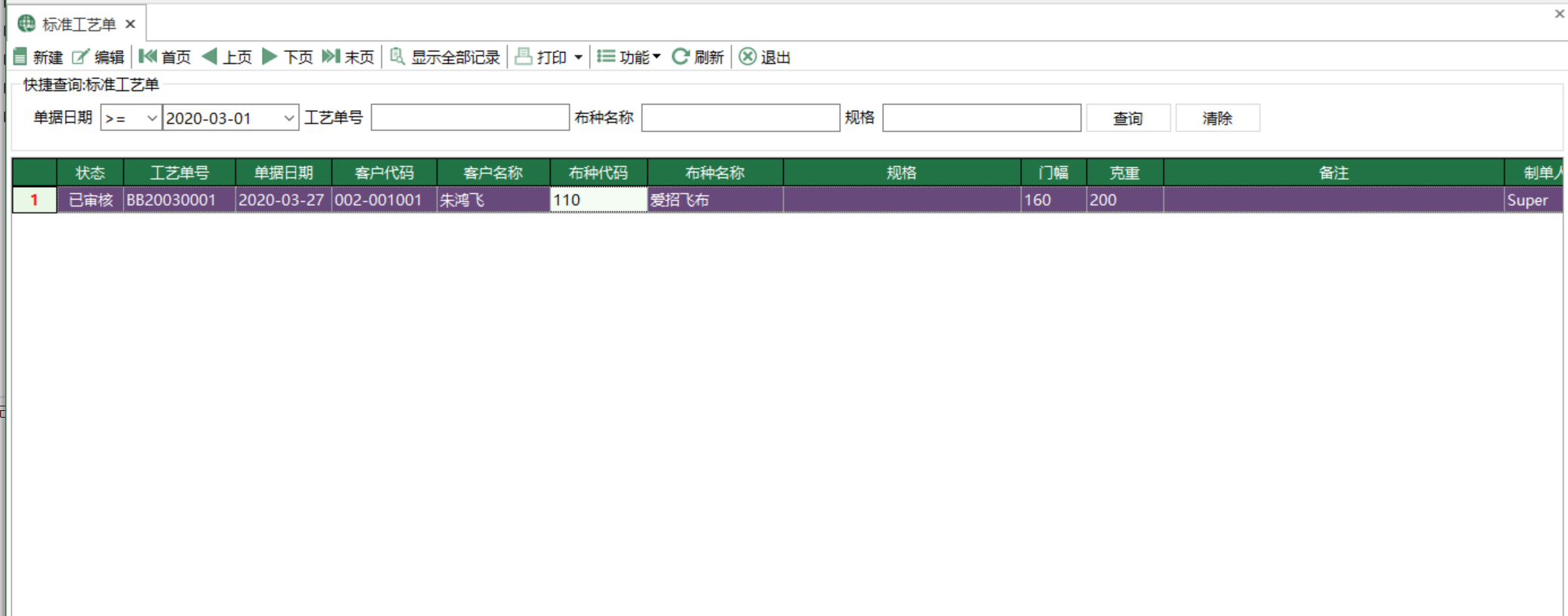Click the 规格 column header
This screenshot has height=616, width=1568.
tap(902, 173)
